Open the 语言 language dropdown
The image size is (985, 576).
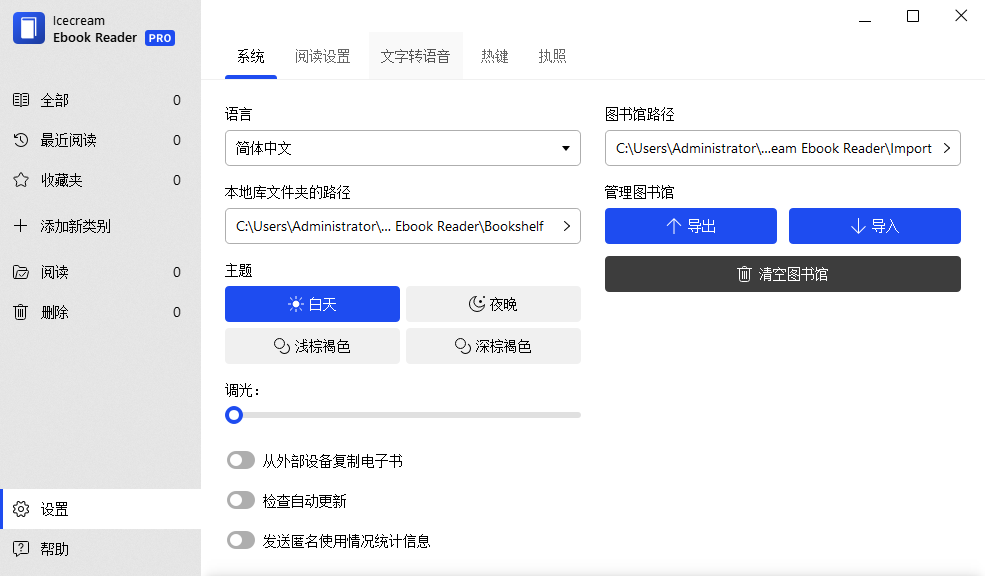tap(402, 147)
